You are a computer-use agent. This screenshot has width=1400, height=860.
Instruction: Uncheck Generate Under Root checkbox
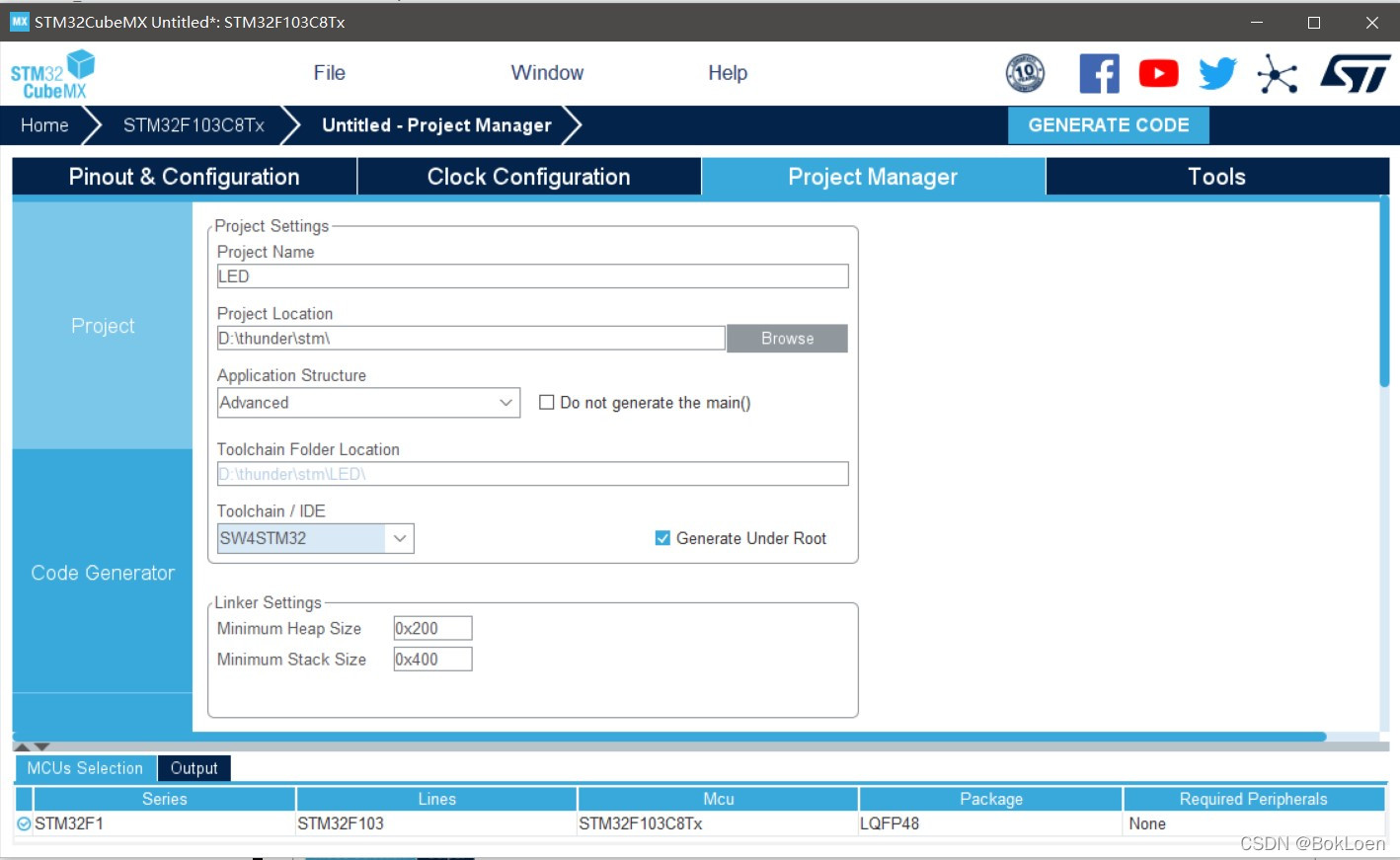(x=662, y=538)
